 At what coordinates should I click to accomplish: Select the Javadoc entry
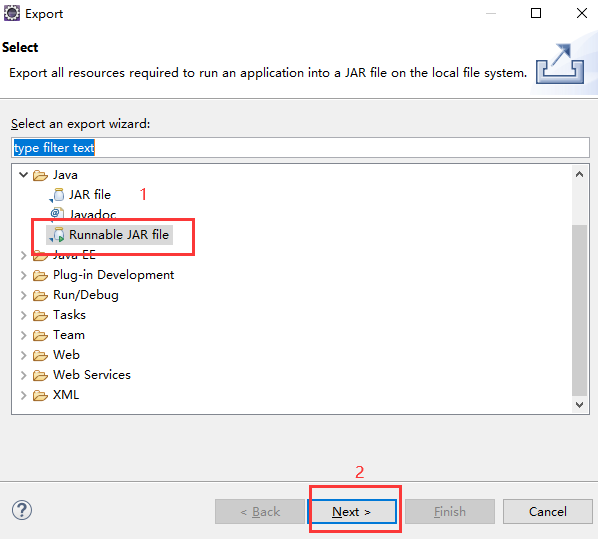[93, 214]
